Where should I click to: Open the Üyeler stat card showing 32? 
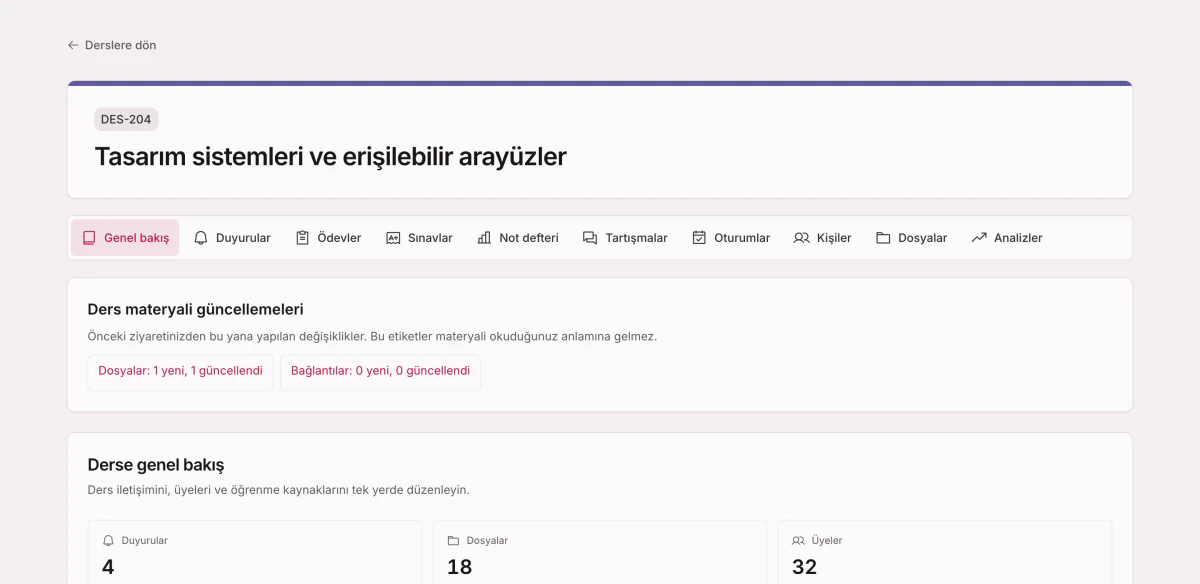945,552
